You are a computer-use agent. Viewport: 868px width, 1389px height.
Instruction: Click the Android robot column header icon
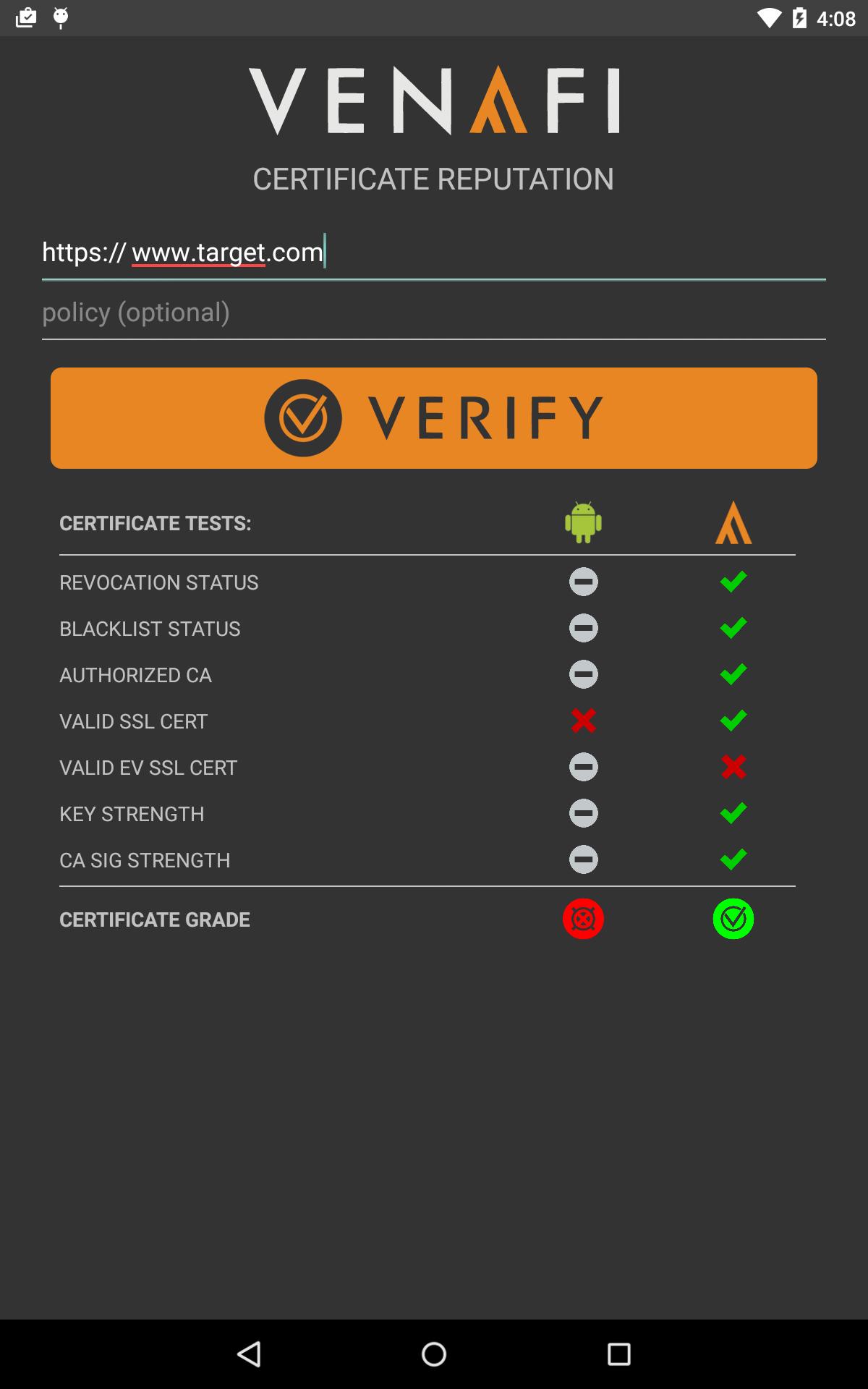point(583,522)
